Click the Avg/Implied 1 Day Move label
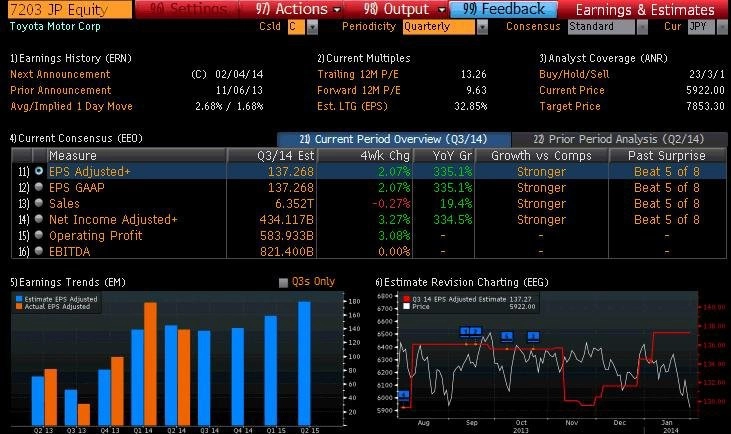The width and height of the screenshot is (731, 434). [71, 106]
